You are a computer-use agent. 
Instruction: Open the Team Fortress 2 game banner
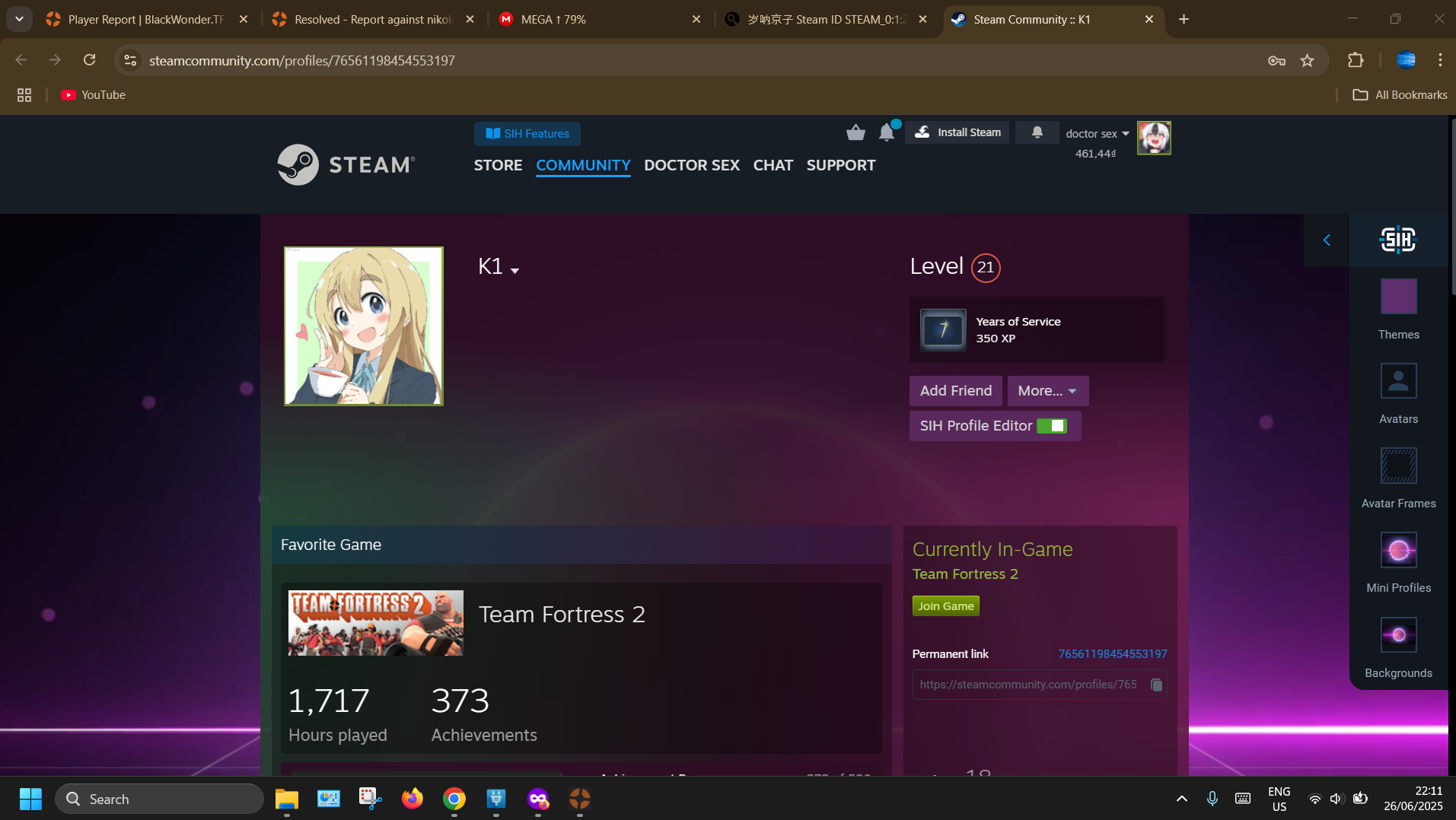[376, 623]
